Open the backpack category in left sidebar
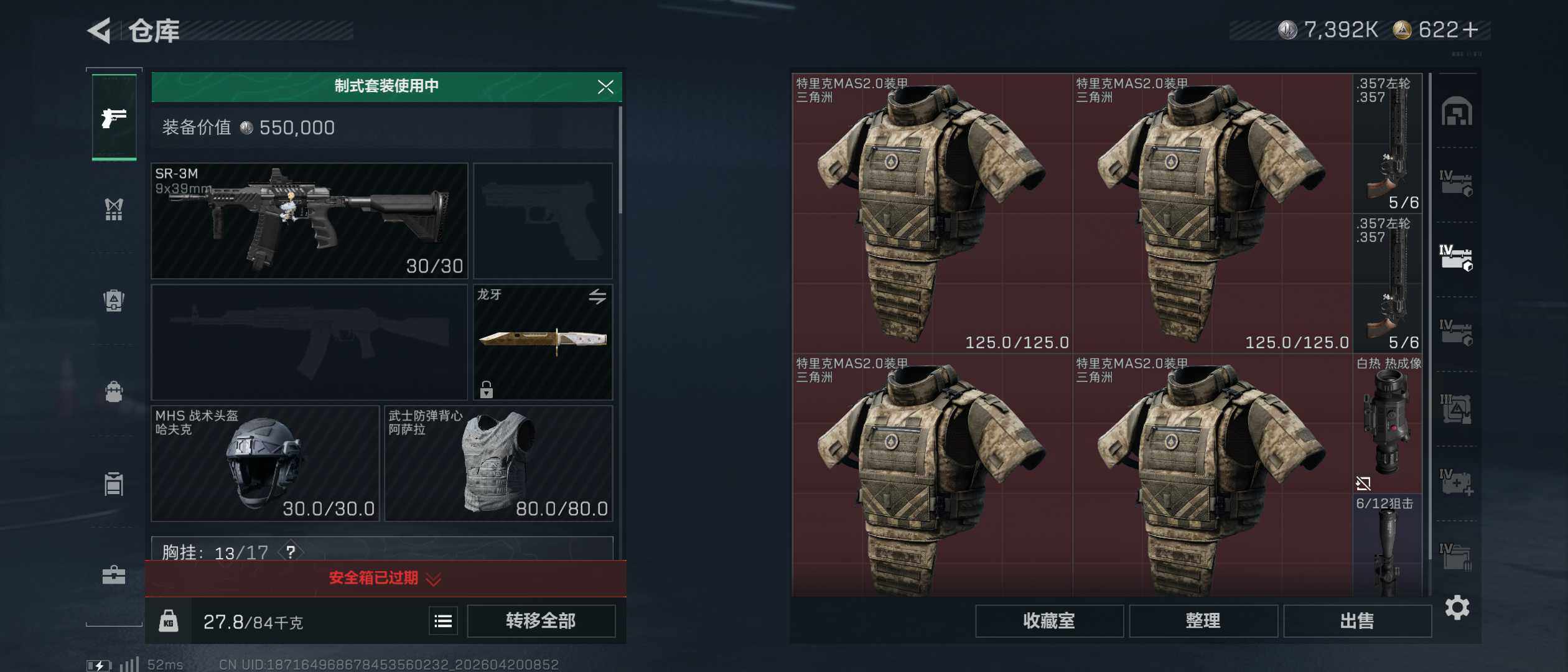The width and height of the screenshot is (1568, 672). [114, 392]
